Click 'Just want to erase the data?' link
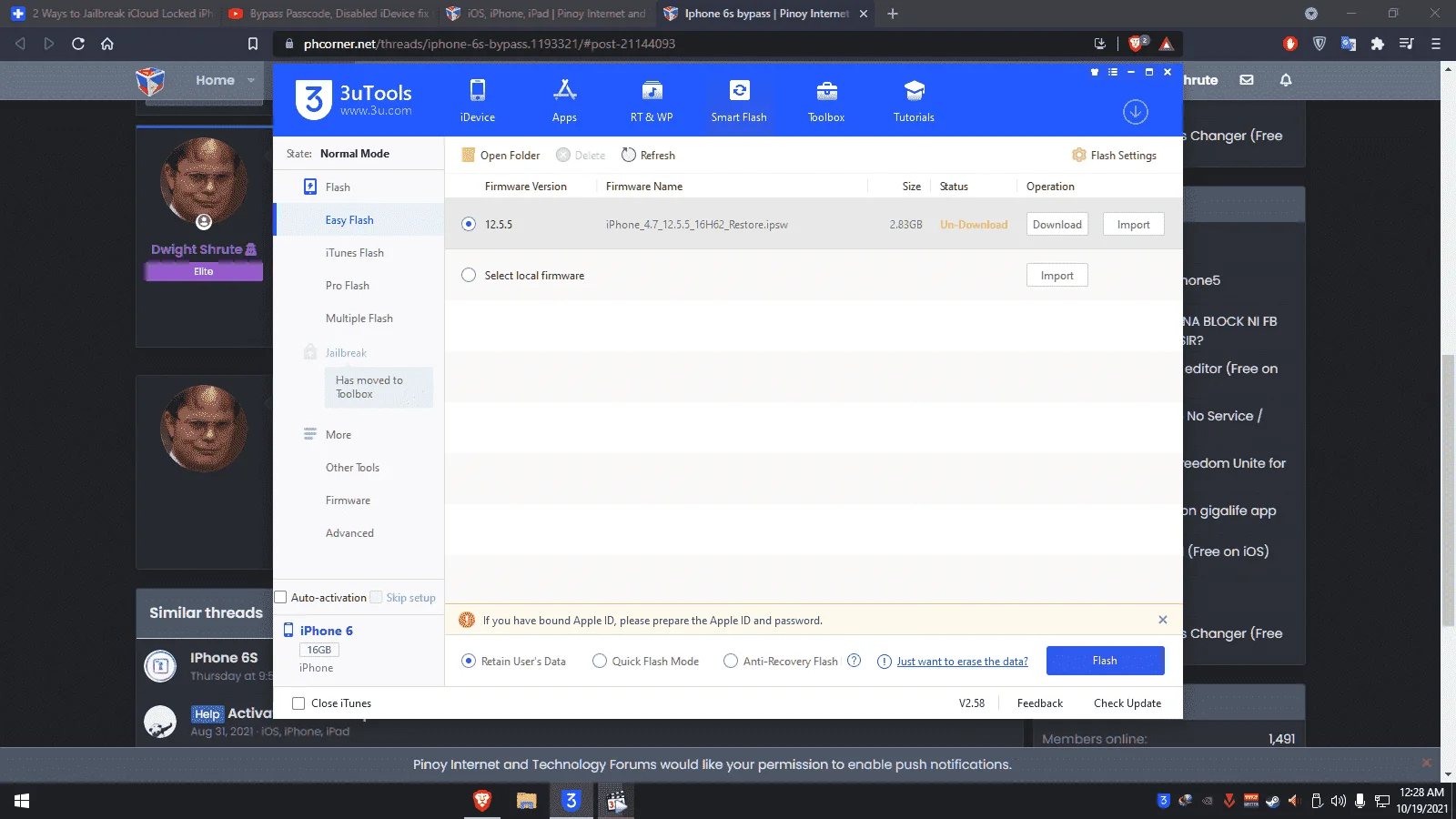This screenshot has width=1456, height=819. click(x=963, y=662)
